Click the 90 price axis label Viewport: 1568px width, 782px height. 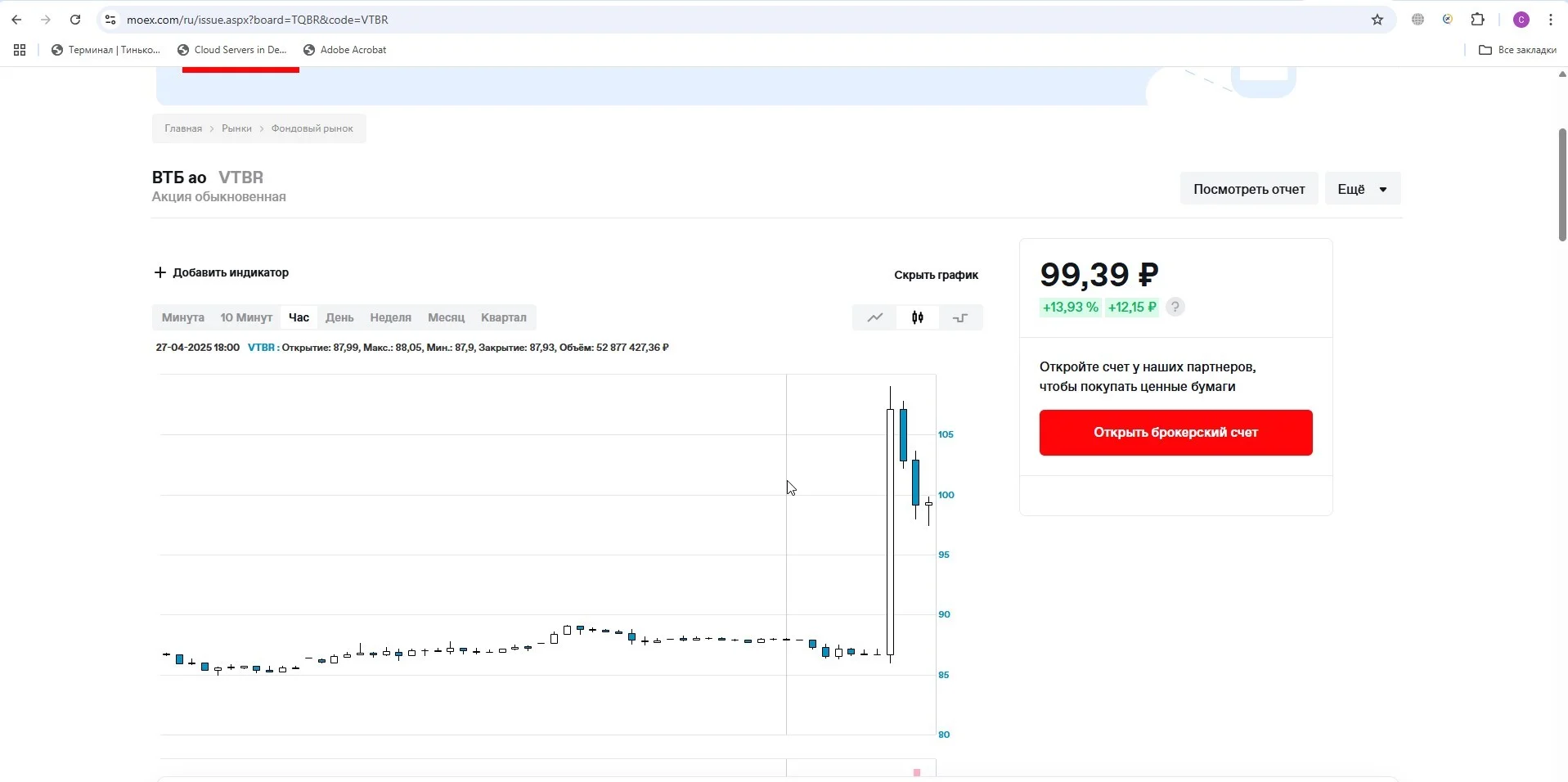click(944, 614)
